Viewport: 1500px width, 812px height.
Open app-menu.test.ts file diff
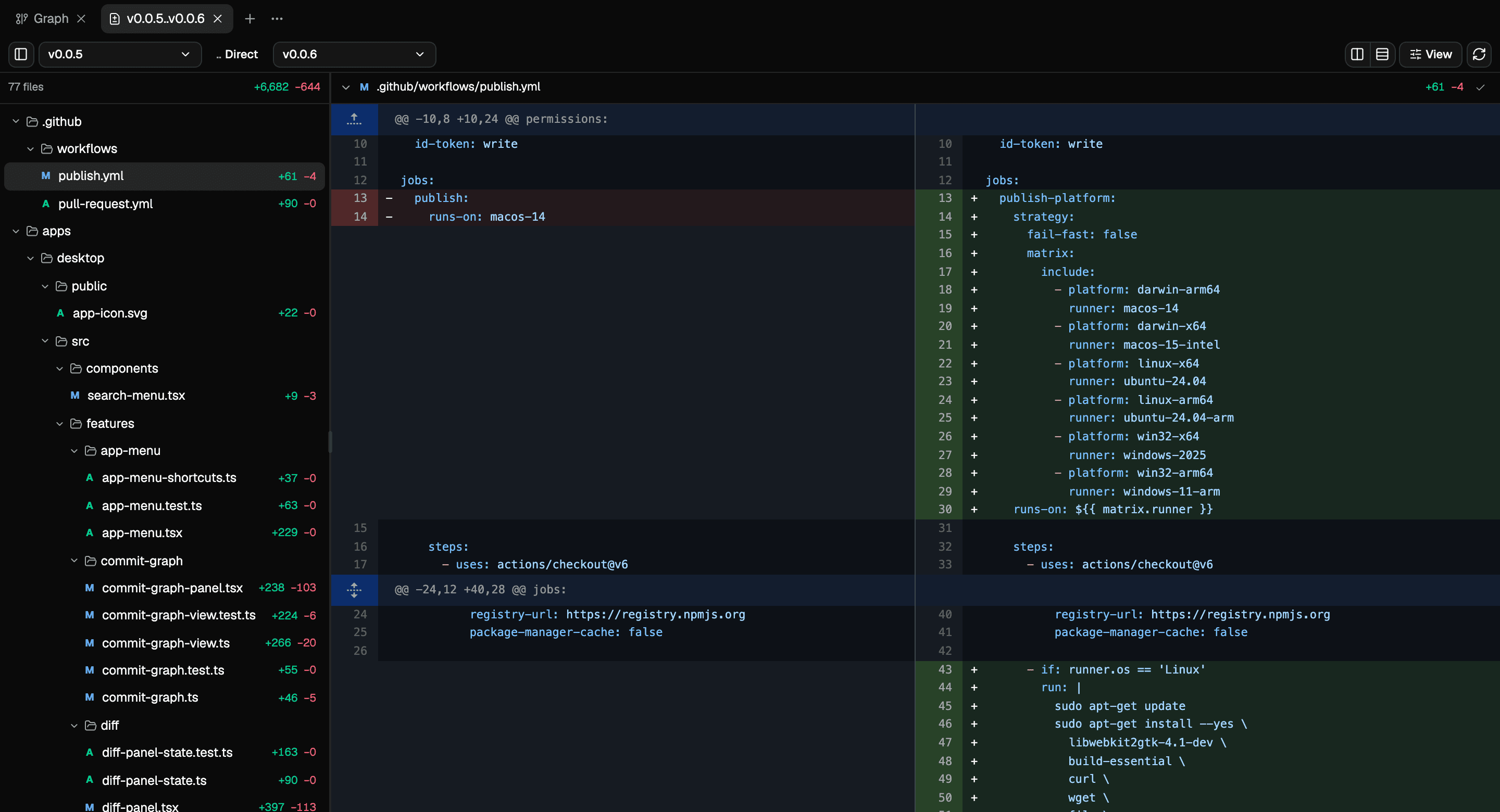[164, 506]
